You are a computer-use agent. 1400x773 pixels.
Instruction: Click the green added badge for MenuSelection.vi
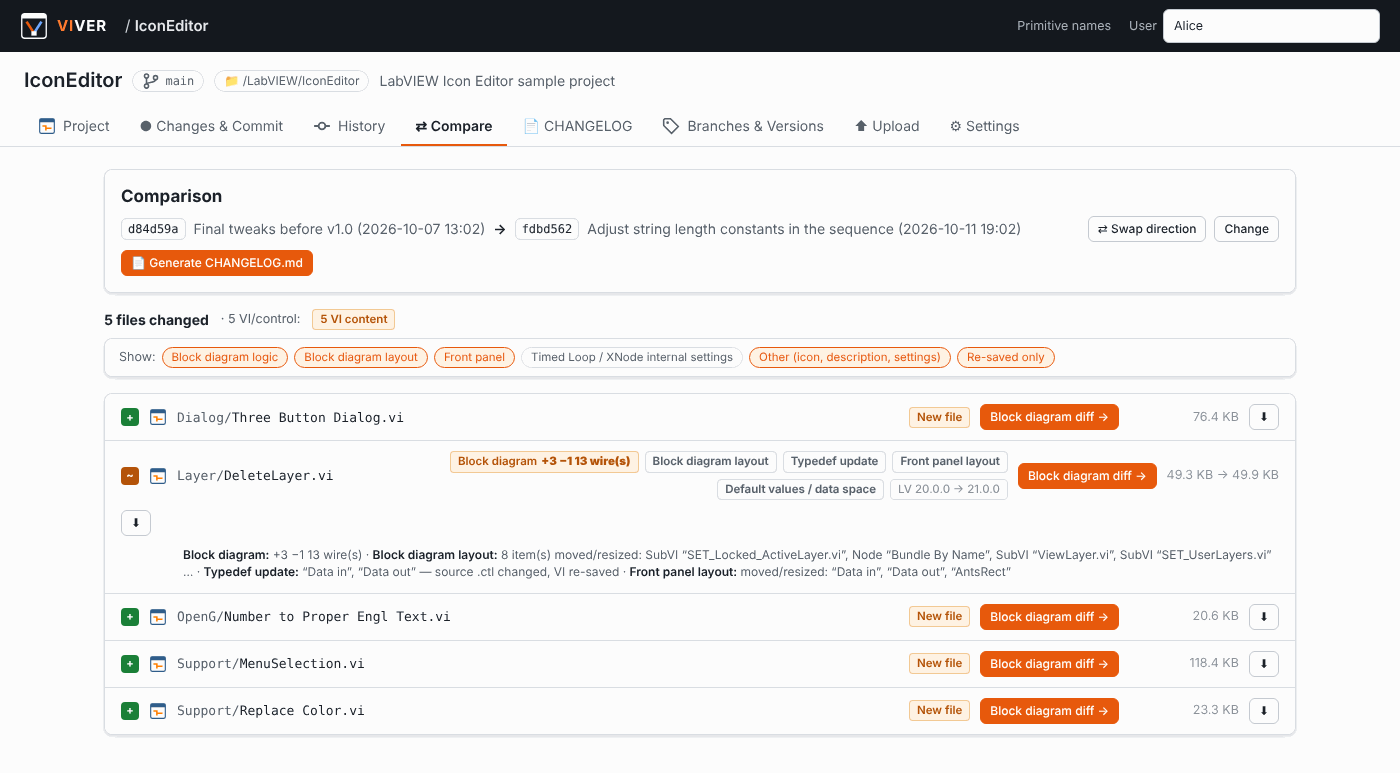tap(130, 664)
